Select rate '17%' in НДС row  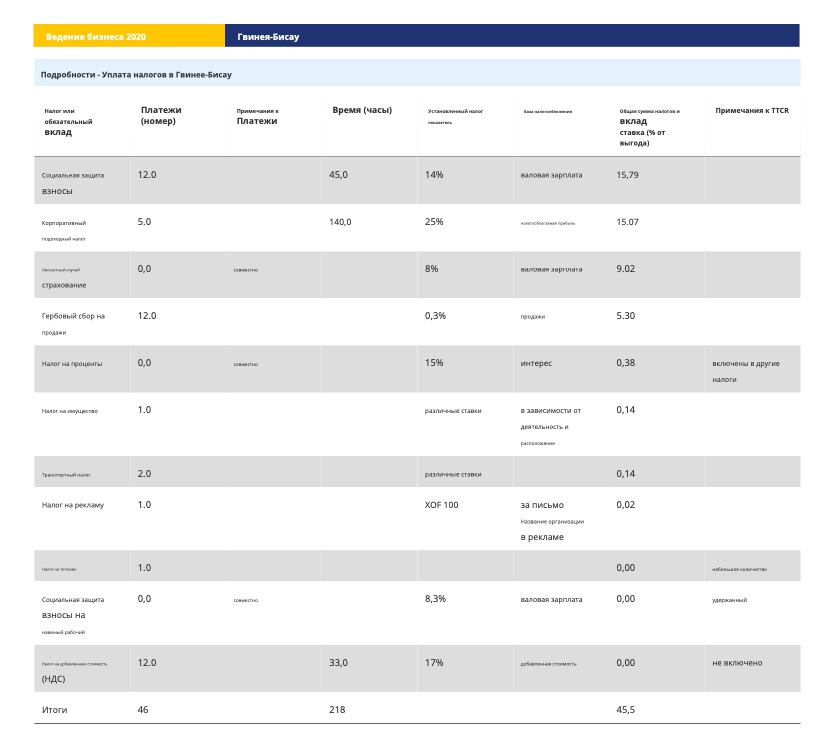434,663
